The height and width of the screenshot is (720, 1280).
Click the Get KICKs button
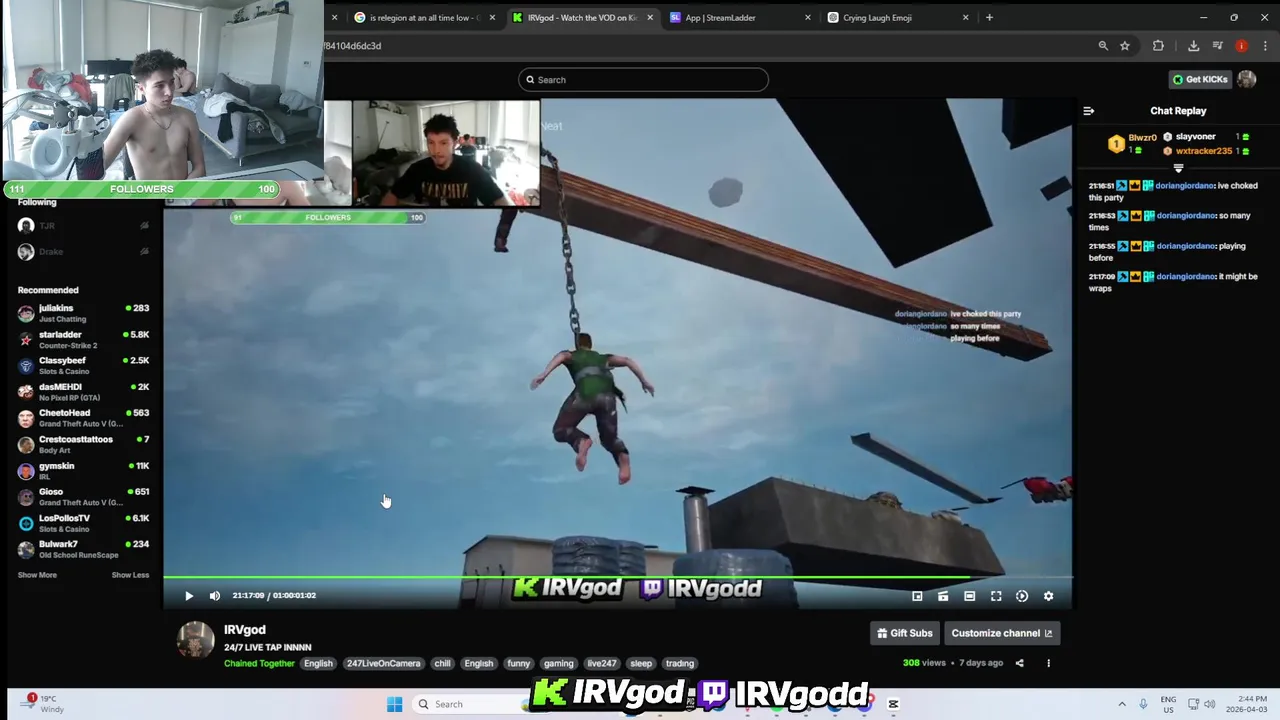[x=1199, y=79]
